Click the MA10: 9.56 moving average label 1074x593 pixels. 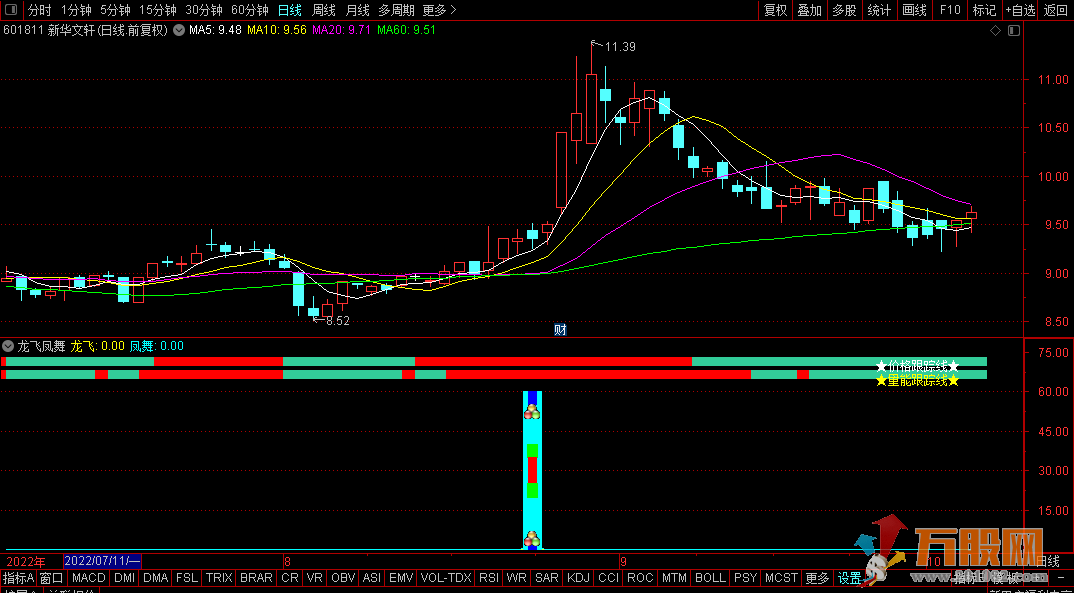point(277,30)
